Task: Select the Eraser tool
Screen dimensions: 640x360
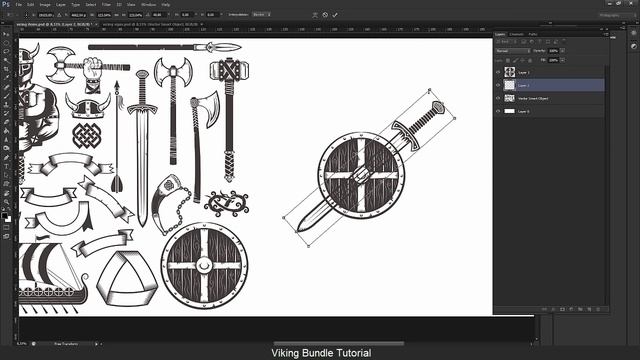Action: (6, 122)
